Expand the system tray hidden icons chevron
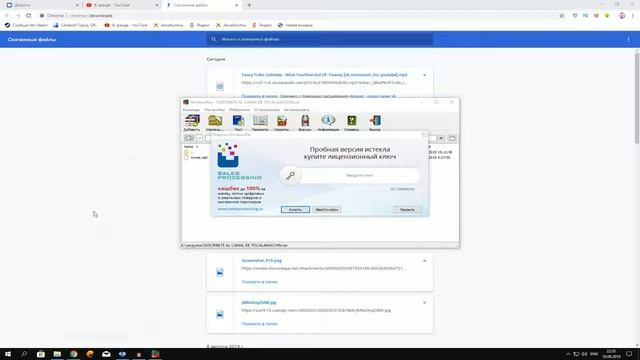The height and width of the screenshot is (360, 640). pos(568,354)
